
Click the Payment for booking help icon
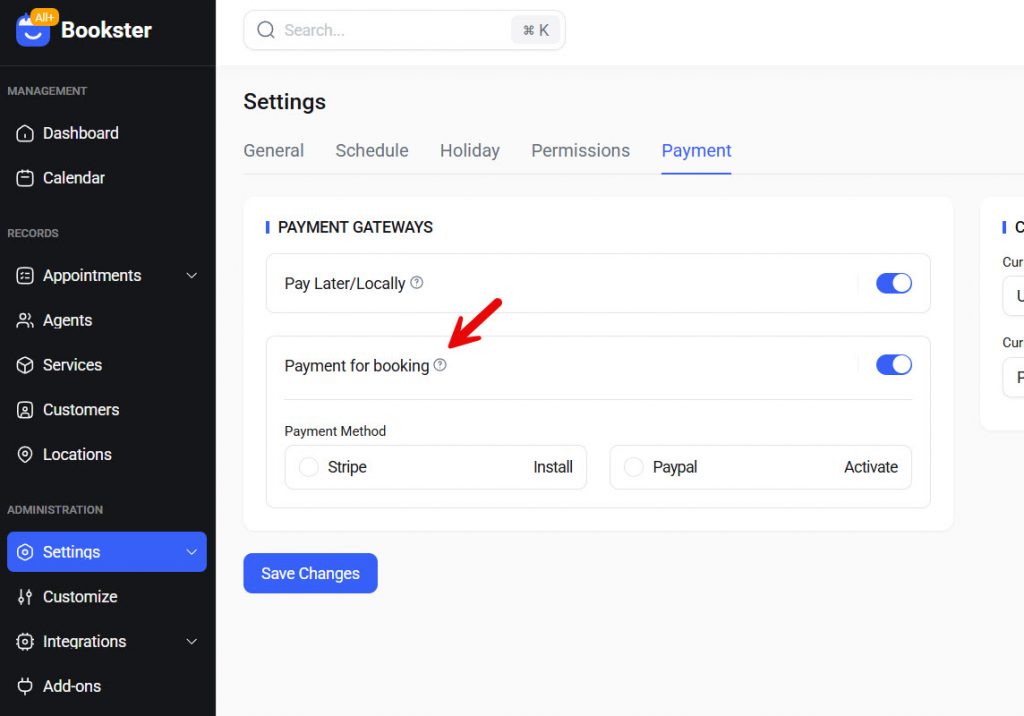coord(440,365)
